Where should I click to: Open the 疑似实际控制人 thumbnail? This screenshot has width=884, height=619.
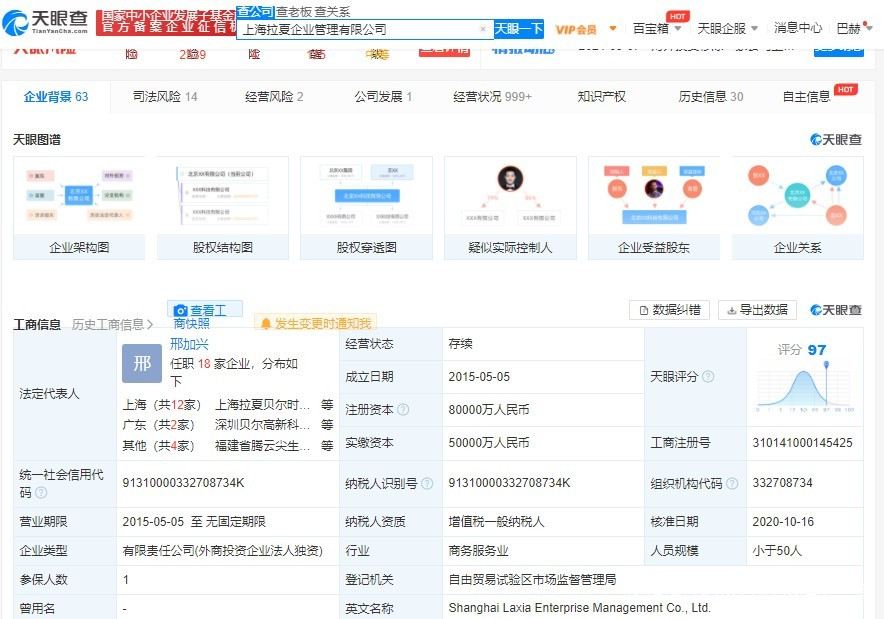510,208
